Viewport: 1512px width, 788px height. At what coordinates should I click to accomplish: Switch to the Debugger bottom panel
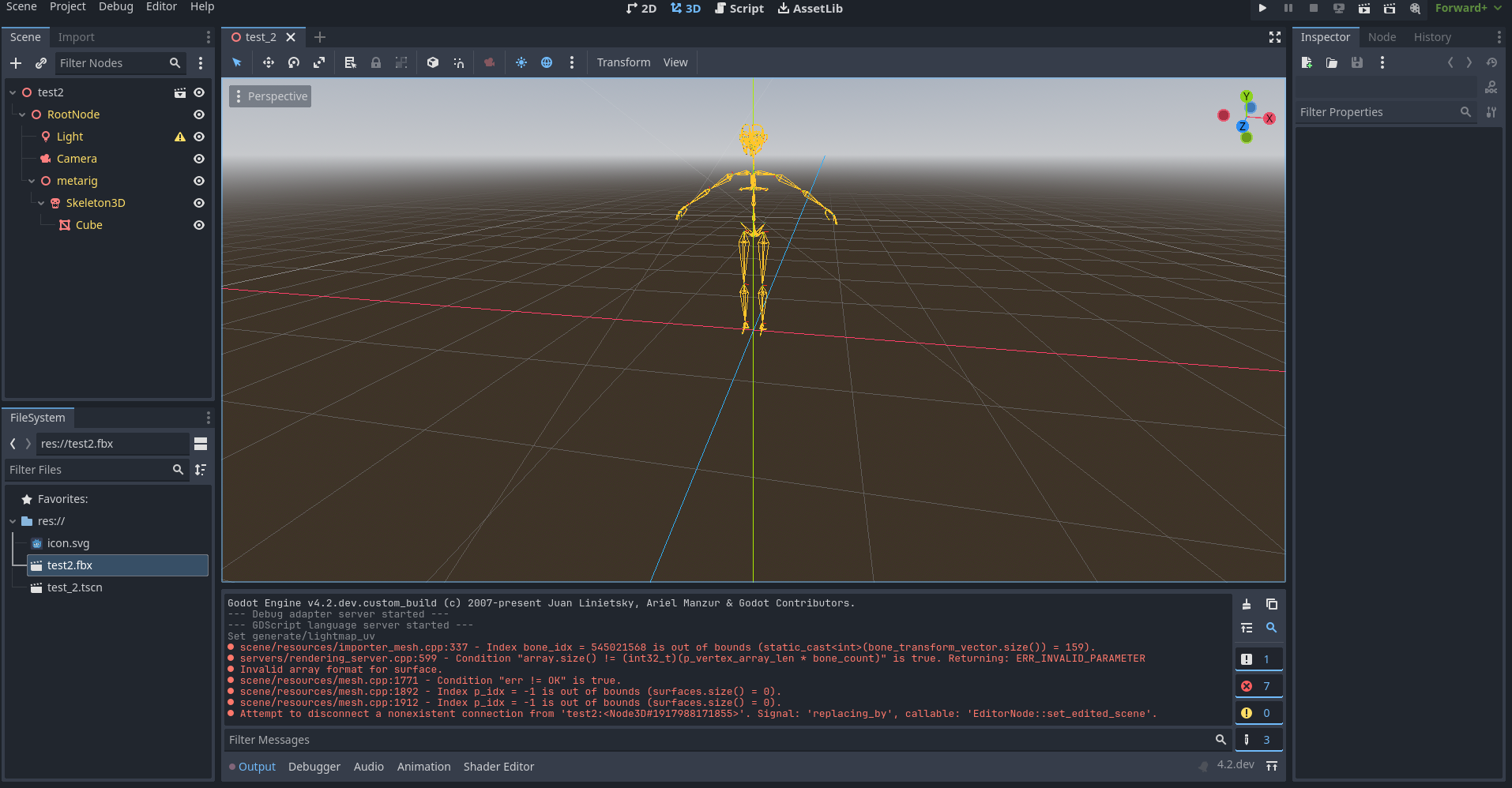pos(314,766)
